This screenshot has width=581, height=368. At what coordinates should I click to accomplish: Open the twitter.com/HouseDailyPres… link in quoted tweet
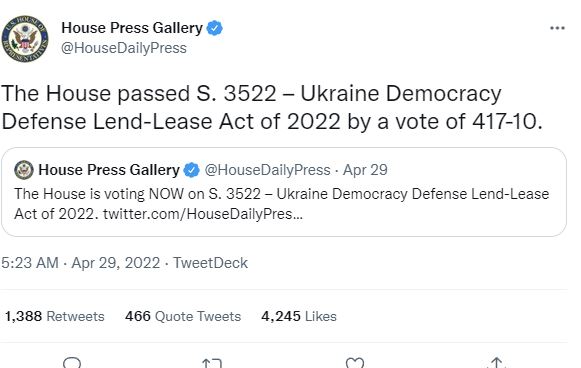[203, 214]
